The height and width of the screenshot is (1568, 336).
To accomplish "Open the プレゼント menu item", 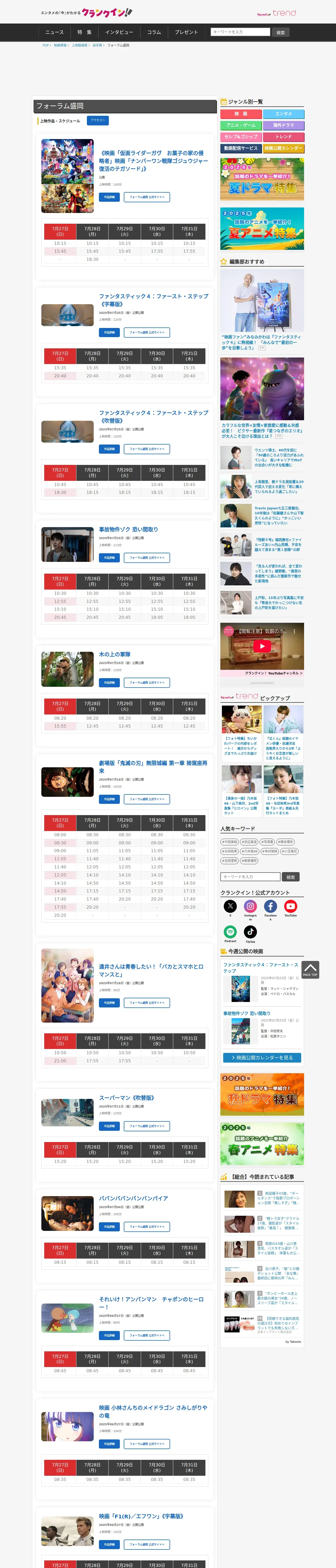I will (186, 32).
